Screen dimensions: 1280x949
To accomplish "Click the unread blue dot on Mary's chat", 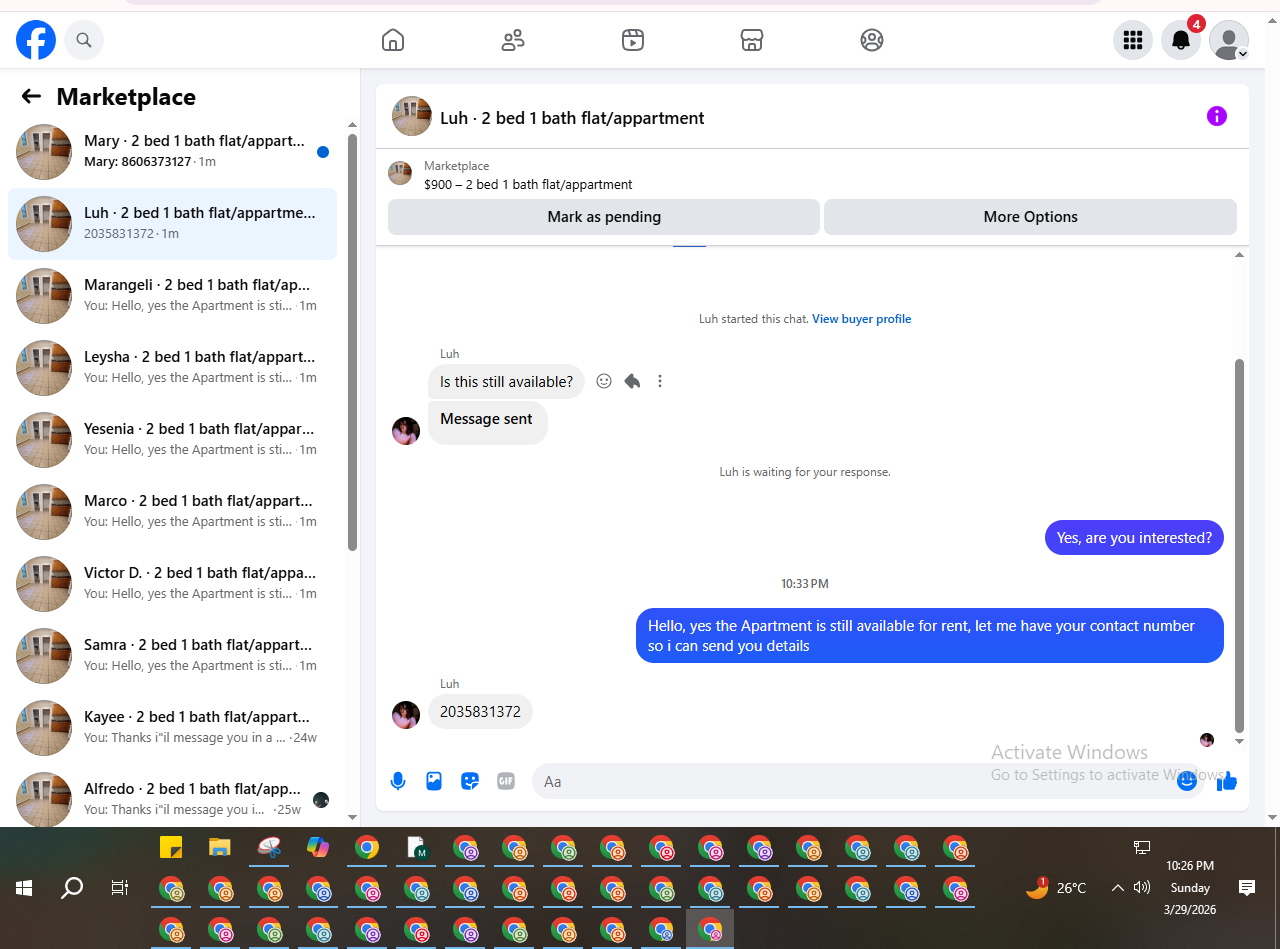I will (323, 152).
